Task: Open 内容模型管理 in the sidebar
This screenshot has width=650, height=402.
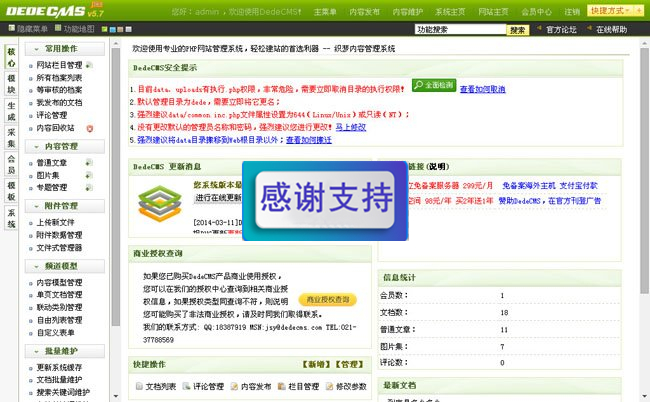Action: (59, 283)
